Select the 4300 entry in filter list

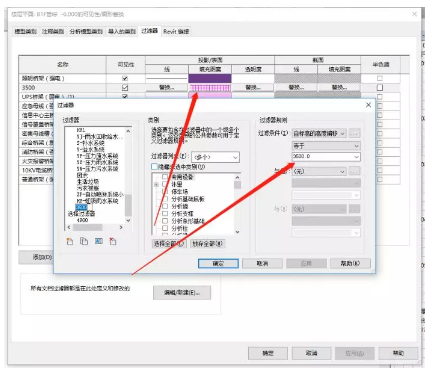point(82,220)
